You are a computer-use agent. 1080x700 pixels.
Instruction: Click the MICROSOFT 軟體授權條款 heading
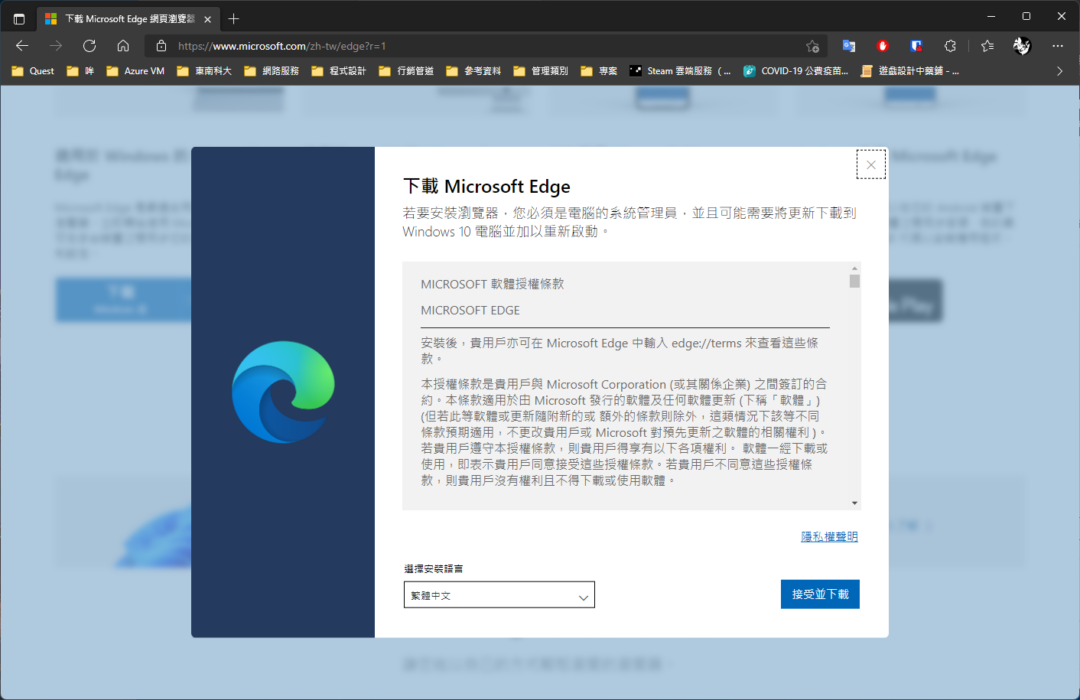[x=492, y=284]
